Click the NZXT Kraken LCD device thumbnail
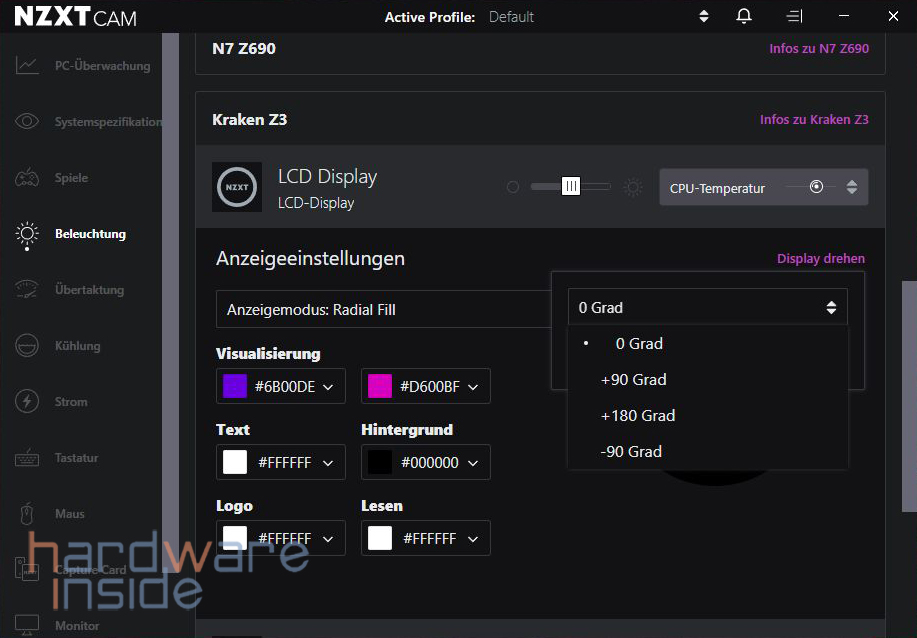 click(x=237, y=187)
